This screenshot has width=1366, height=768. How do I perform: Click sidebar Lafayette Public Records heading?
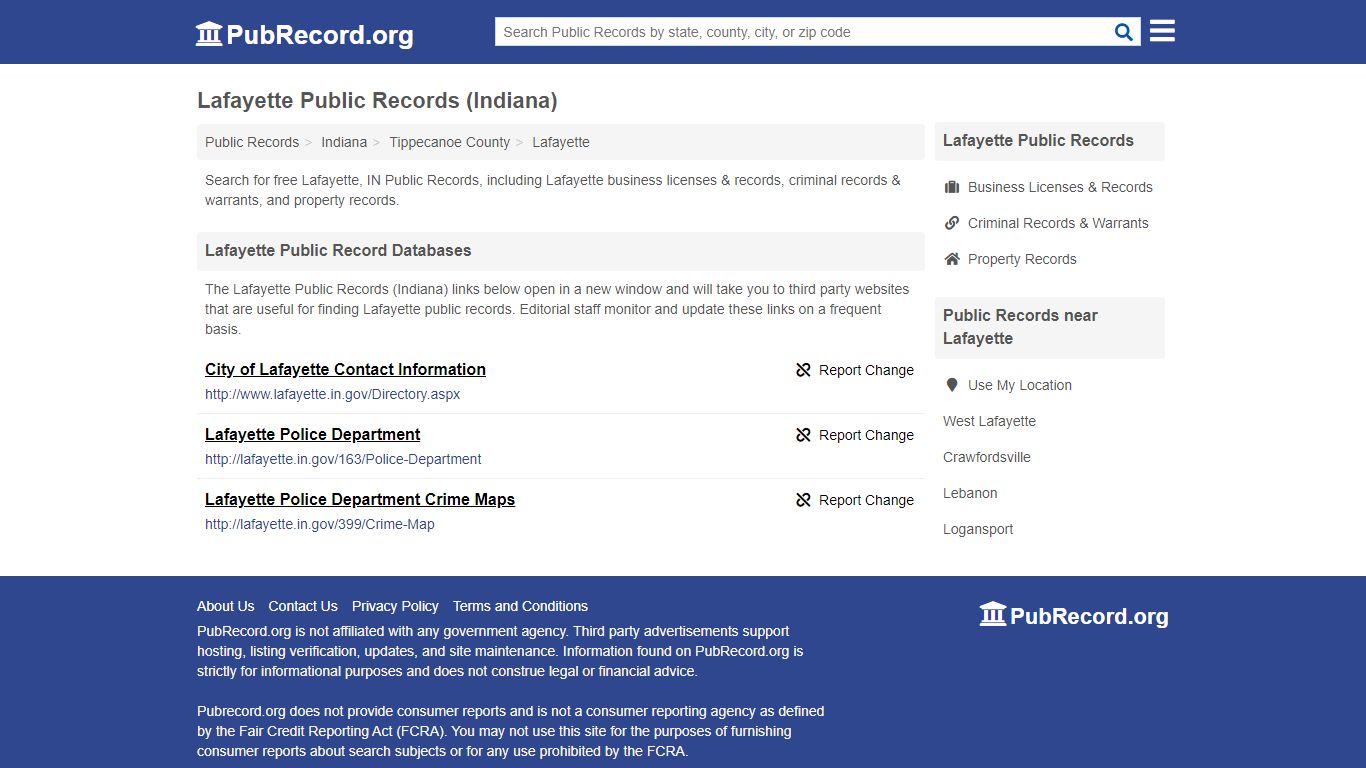pos(1038,141)
